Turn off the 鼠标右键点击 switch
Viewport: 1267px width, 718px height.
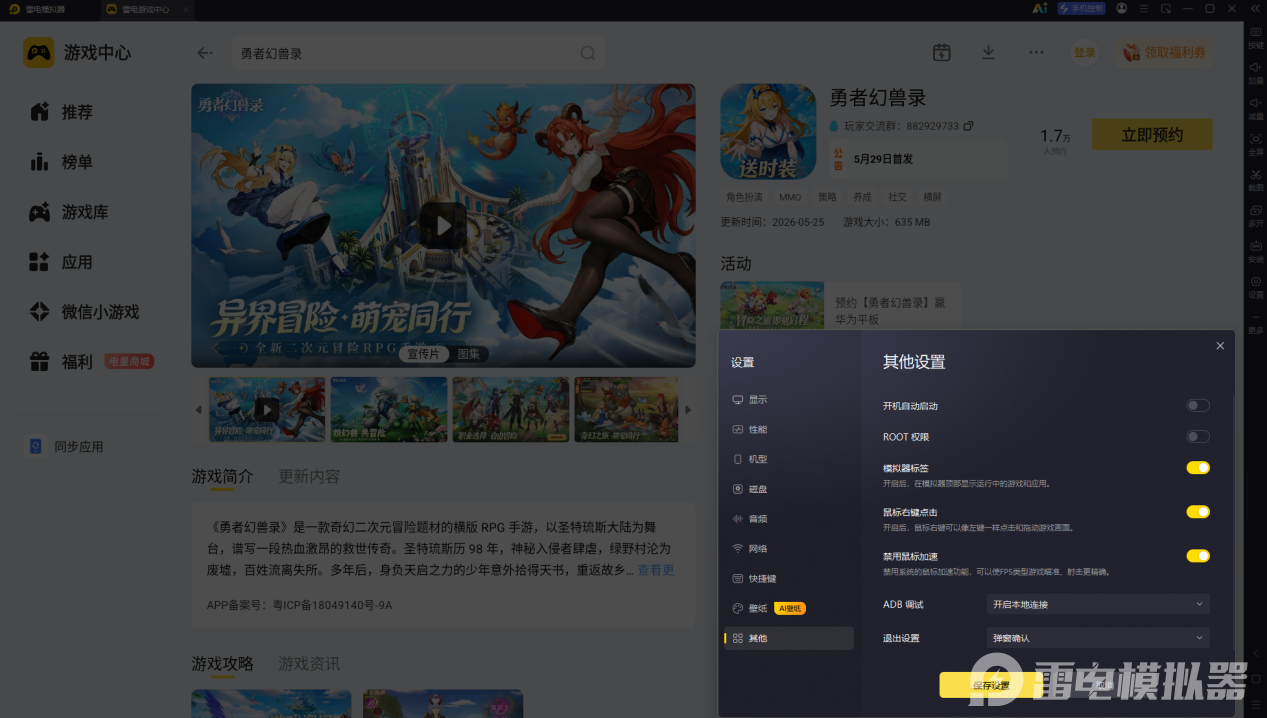(1198, 512)
